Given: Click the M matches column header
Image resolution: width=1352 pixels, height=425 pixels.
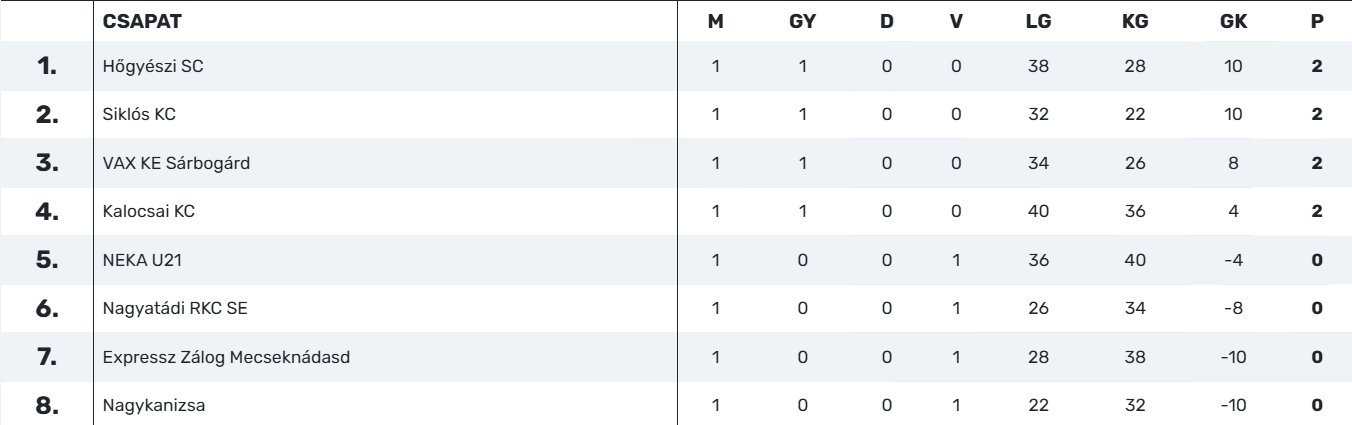Looking at the screenshot, I should pyautogui.click(x=715, y=20).
